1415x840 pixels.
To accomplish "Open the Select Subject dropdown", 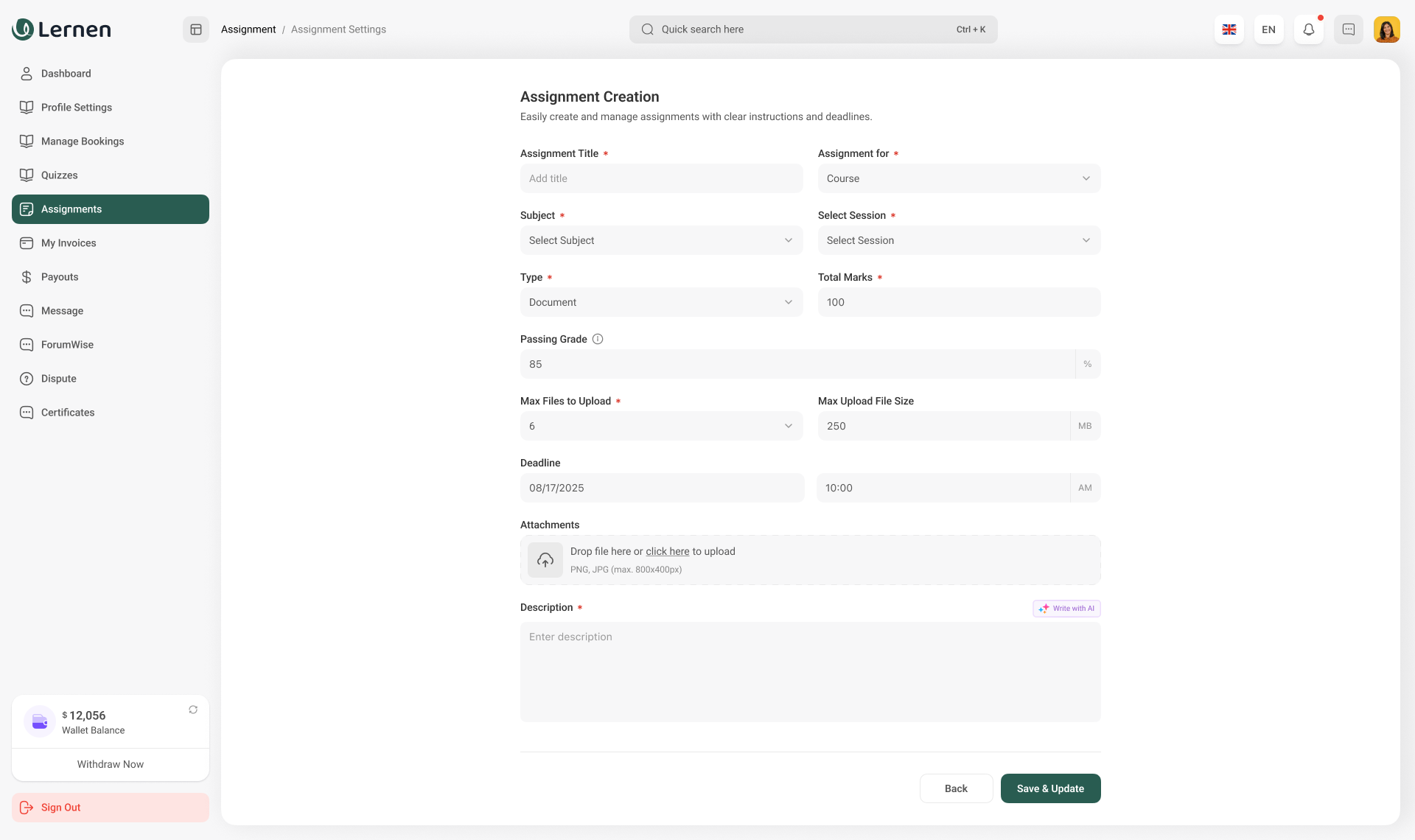I will [661, 240].
